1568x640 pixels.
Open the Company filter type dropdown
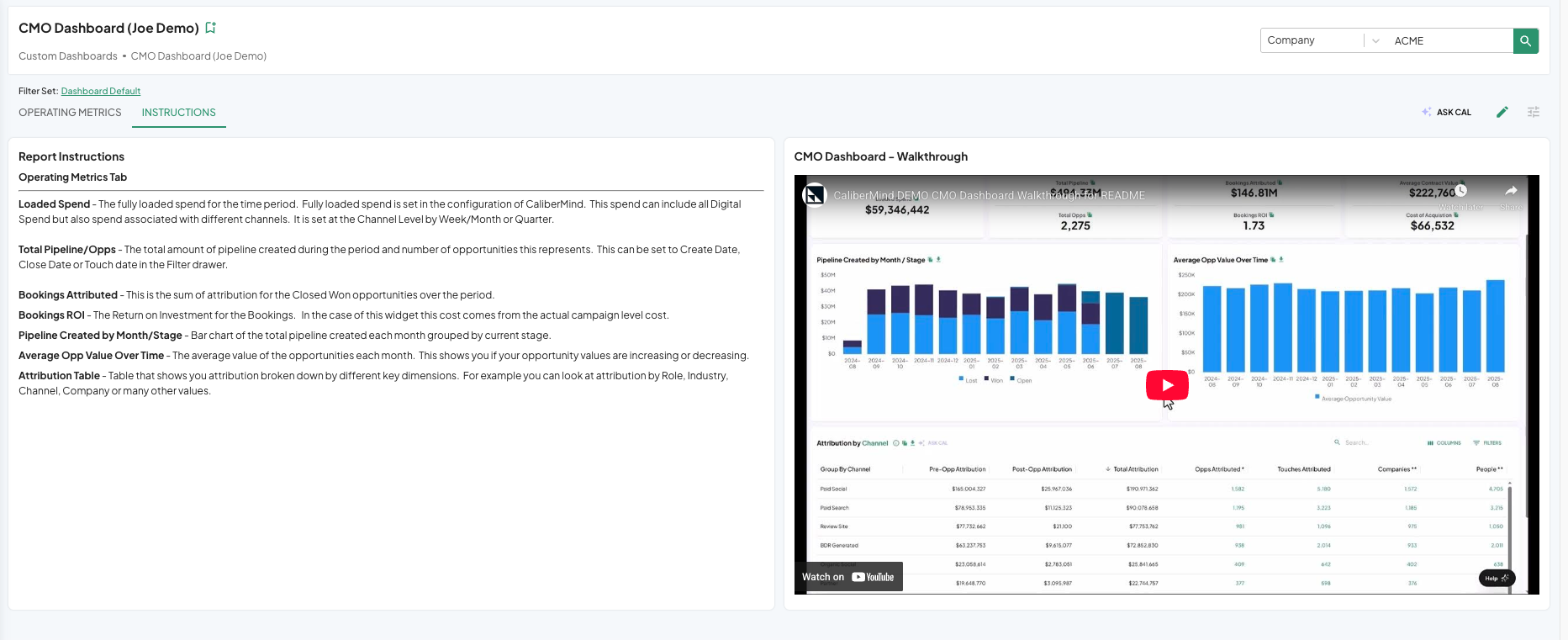point(1323,40)
